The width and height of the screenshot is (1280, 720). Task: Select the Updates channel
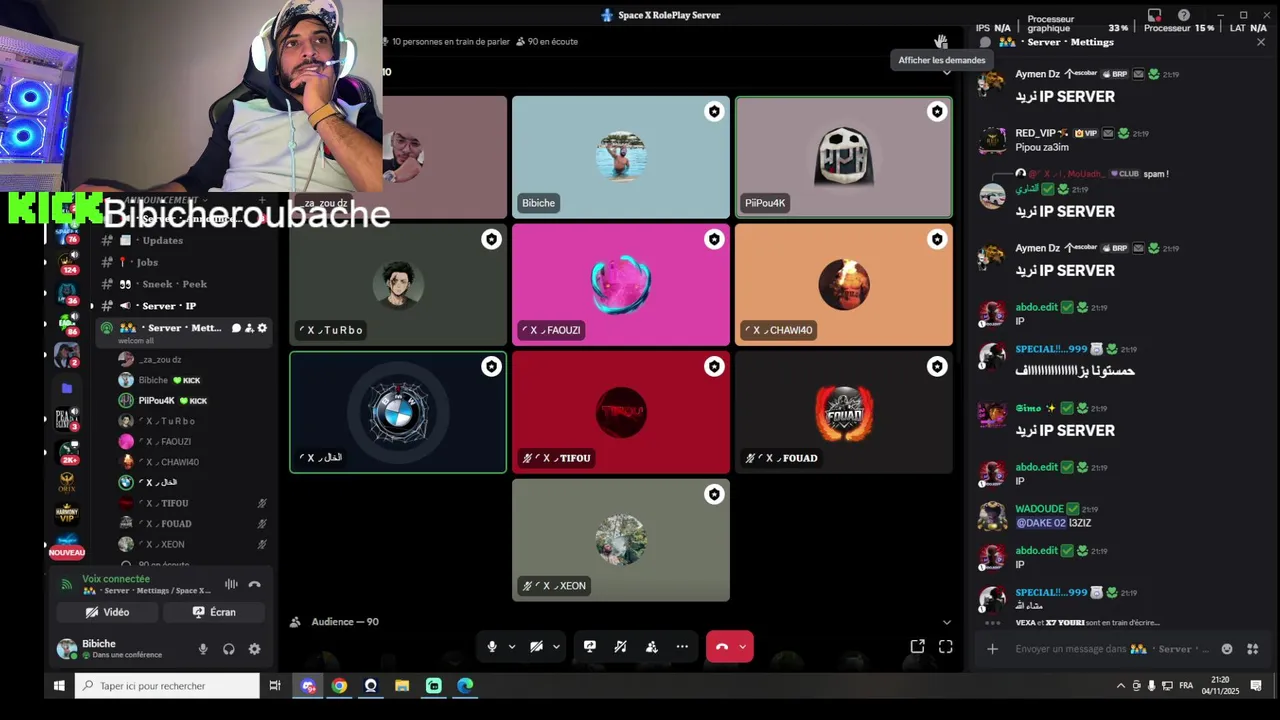point(185,240)
